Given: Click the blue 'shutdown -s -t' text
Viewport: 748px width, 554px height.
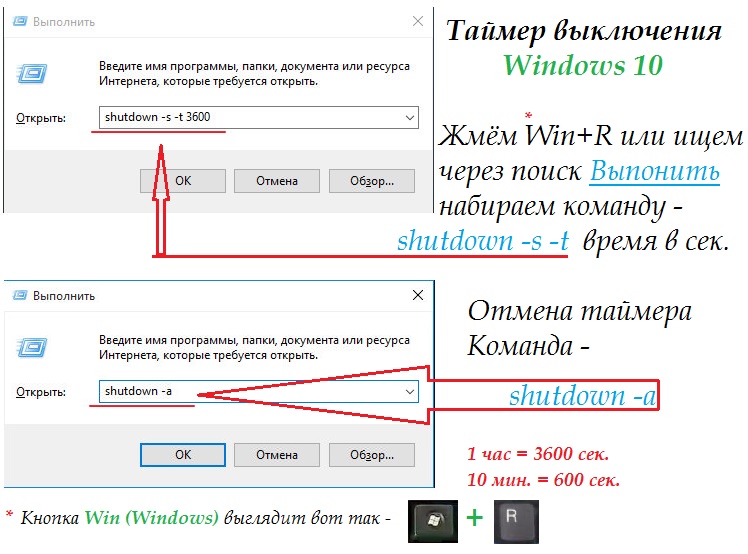Looking at the screenshot, I should coord(483,240).
